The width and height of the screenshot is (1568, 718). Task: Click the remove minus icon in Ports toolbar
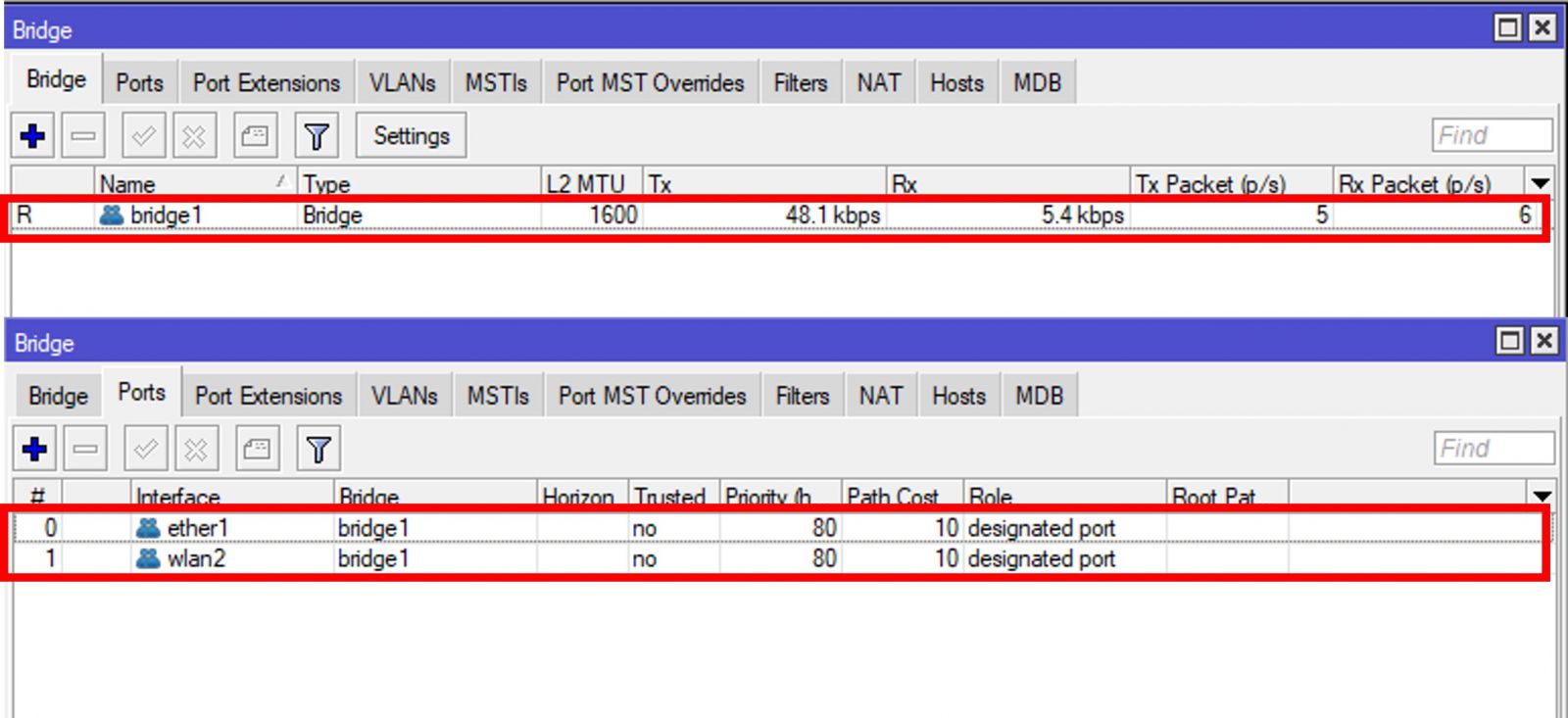tap(85, 450)
